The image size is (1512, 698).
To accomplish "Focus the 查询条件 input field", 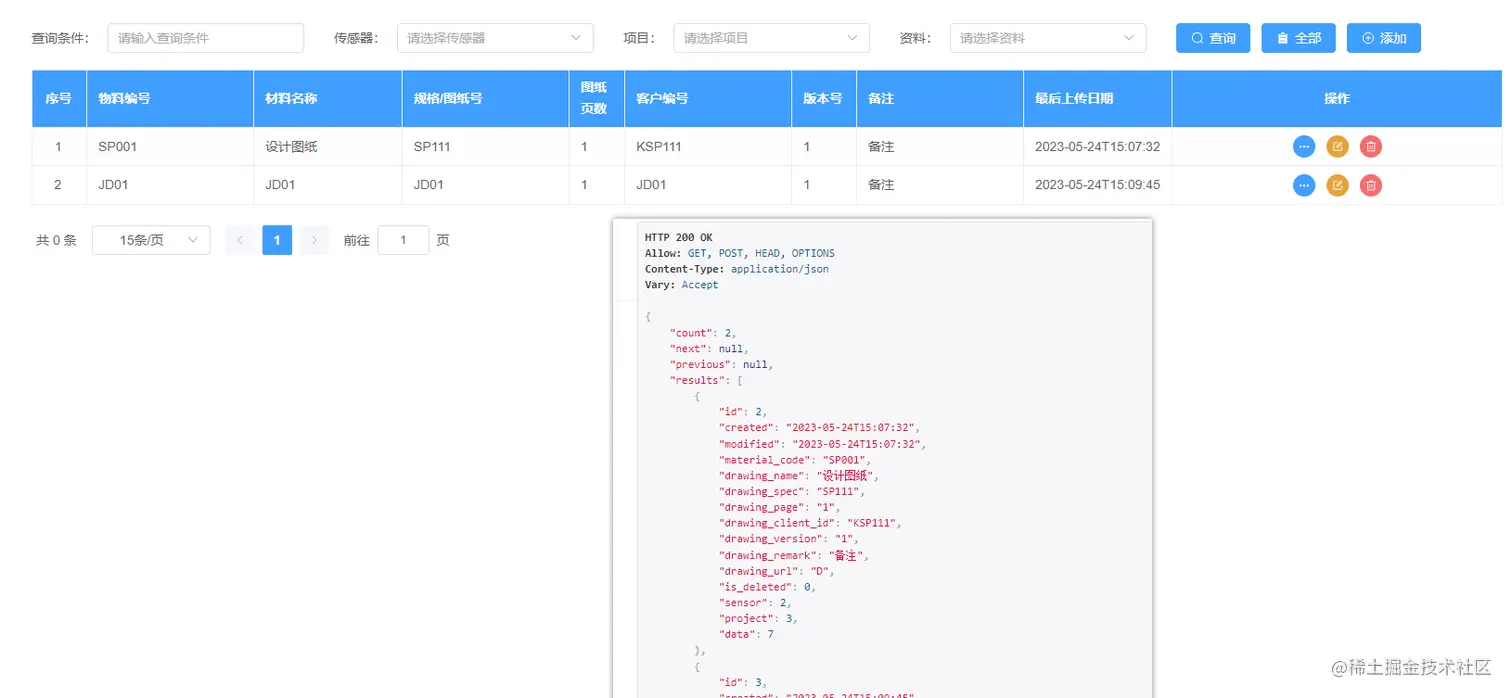I will click(205, 38).
